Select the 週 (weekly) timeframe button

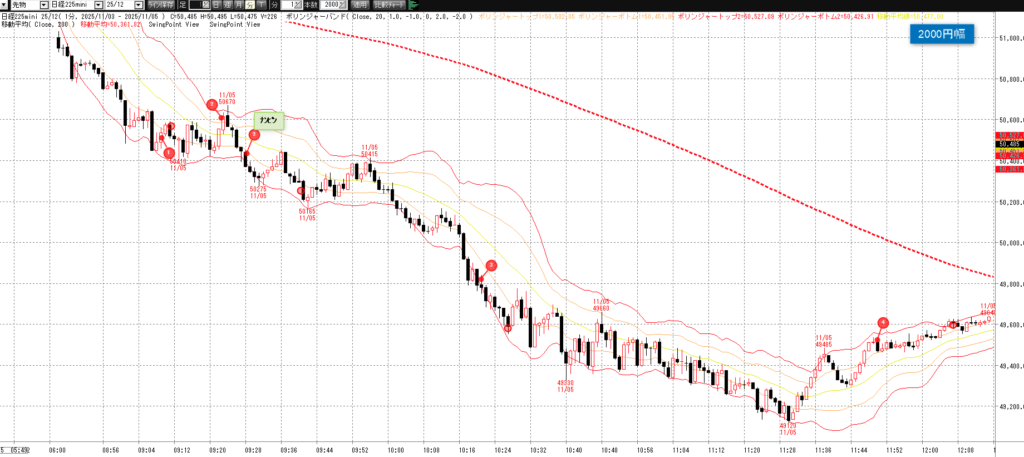point(228,5)
